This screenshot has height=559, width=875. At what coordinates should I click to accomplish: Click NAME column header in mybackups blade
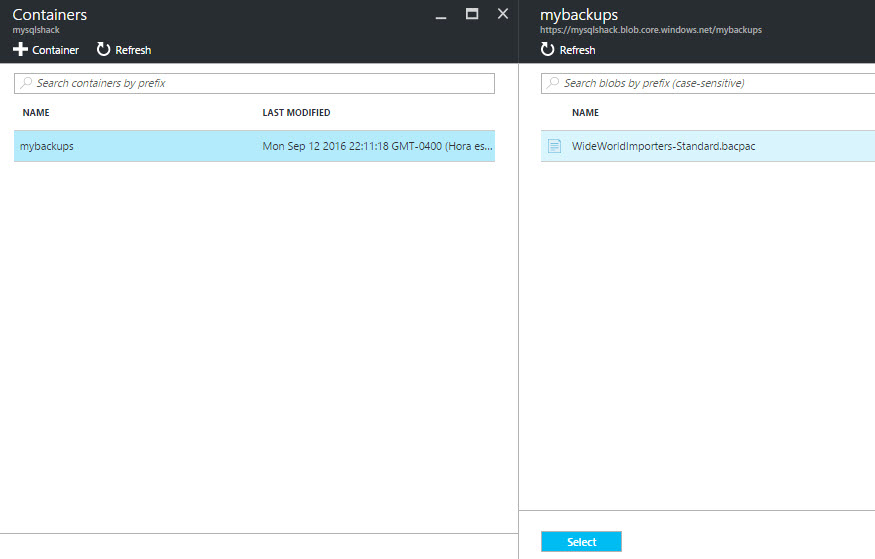click(585, 113)
